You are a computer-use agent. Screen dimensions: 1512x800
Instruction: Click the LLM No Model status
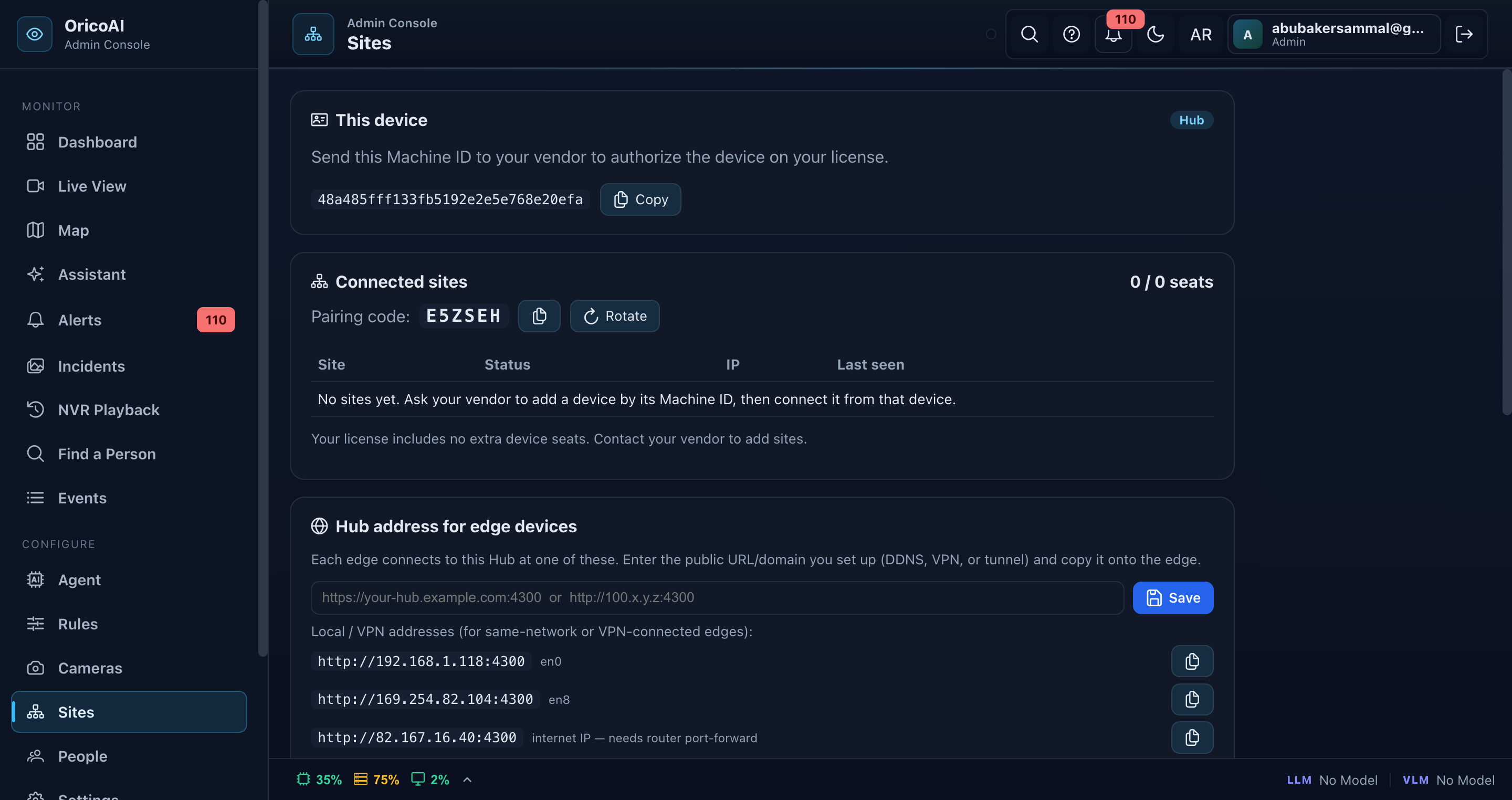point(1332,780)
